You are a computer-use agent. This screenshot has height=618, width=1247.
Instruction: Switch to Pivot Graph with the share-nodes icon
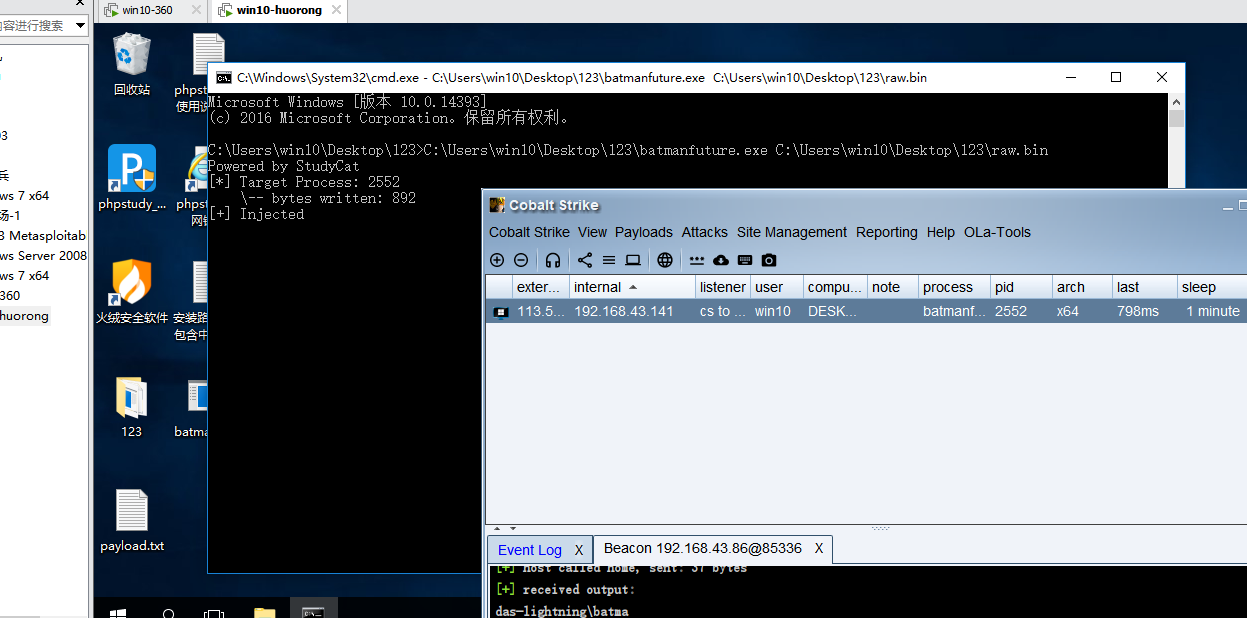point(585,260)
